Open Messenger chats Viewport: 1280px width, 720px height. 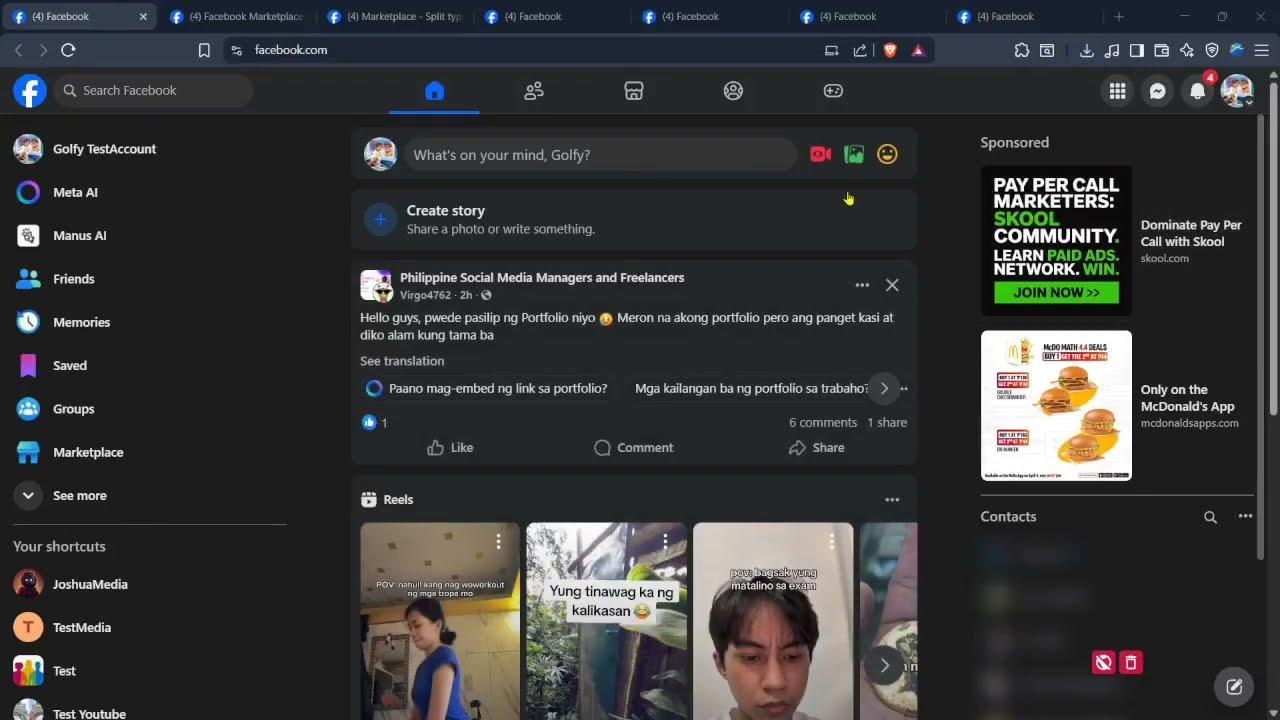(x=1157, y=91)
